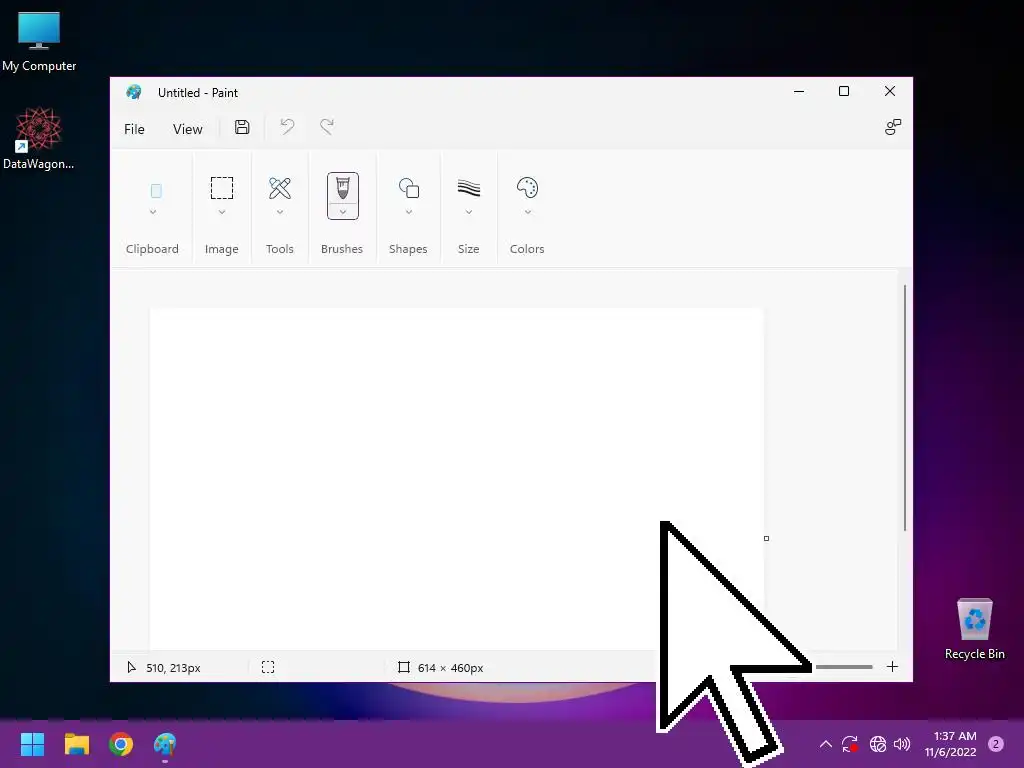Image resolution: width=1024 pixels, height=768 pixels.
Task: Expand the Image group chevron
Action: tap(222, 212)
